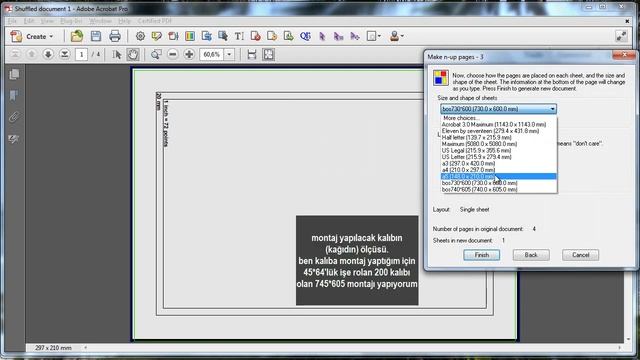Screen dimensions: 640x360
Task: Click the fit width scrolling icon
Action: 252,54
